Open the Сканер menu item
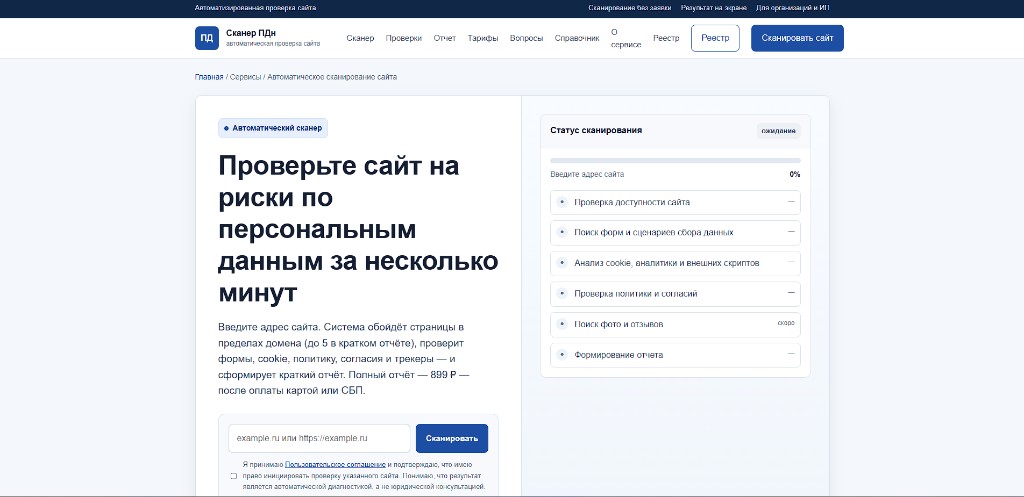1024x497 pixels. click(360, 38)
